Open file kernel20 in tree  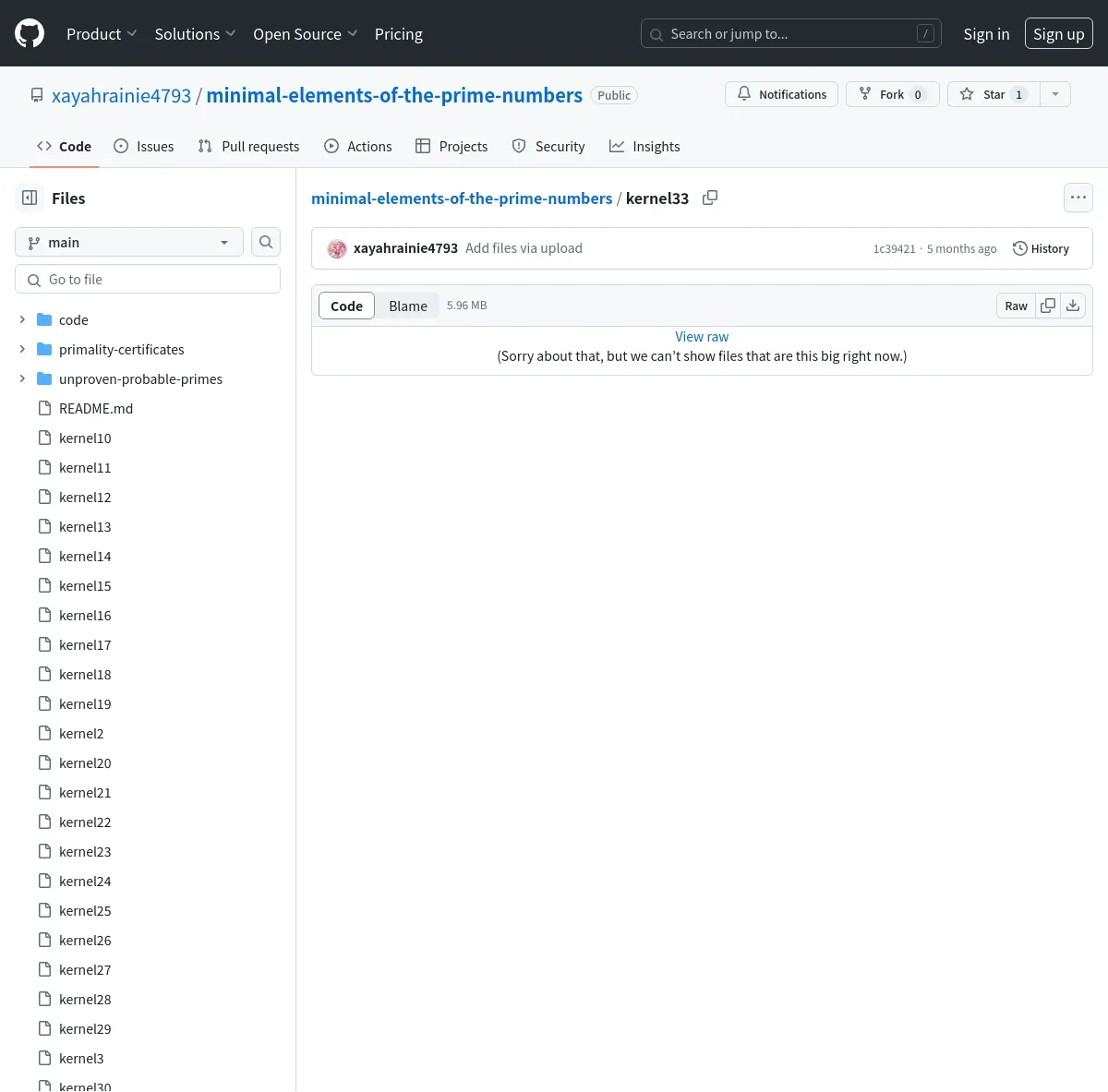coord(85,762)
